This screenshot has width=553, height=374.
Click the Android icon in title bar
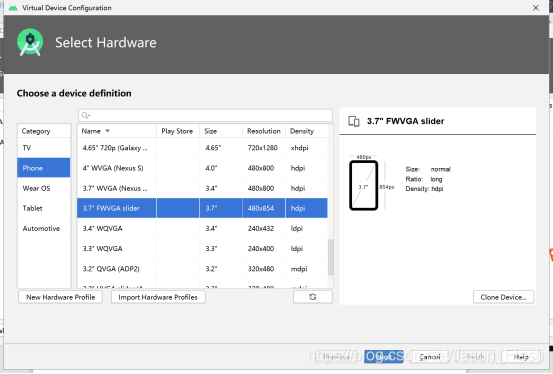[13, 8]
